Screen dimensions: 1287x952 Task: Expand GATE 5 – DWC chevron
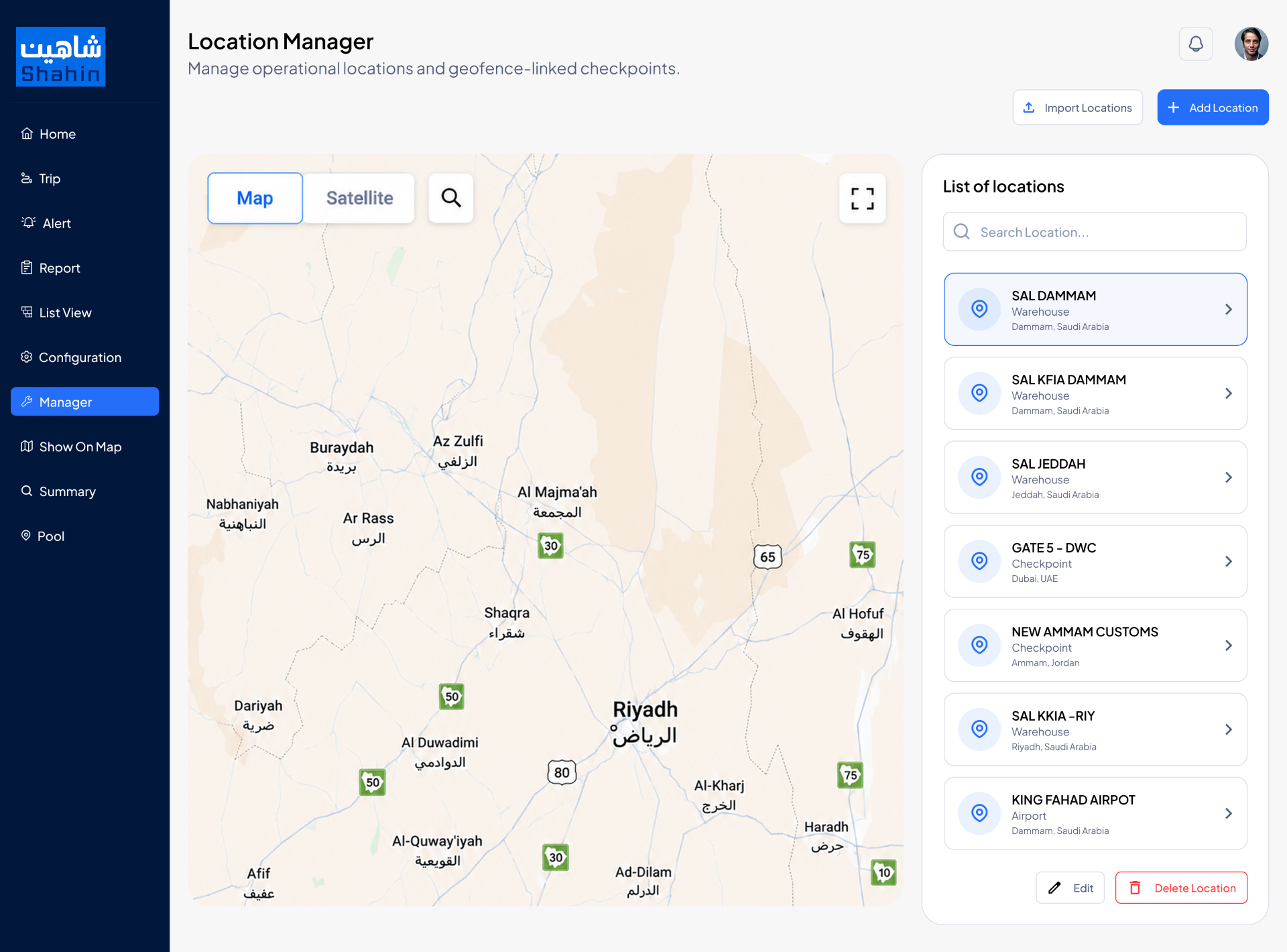tap(1229, 561)
